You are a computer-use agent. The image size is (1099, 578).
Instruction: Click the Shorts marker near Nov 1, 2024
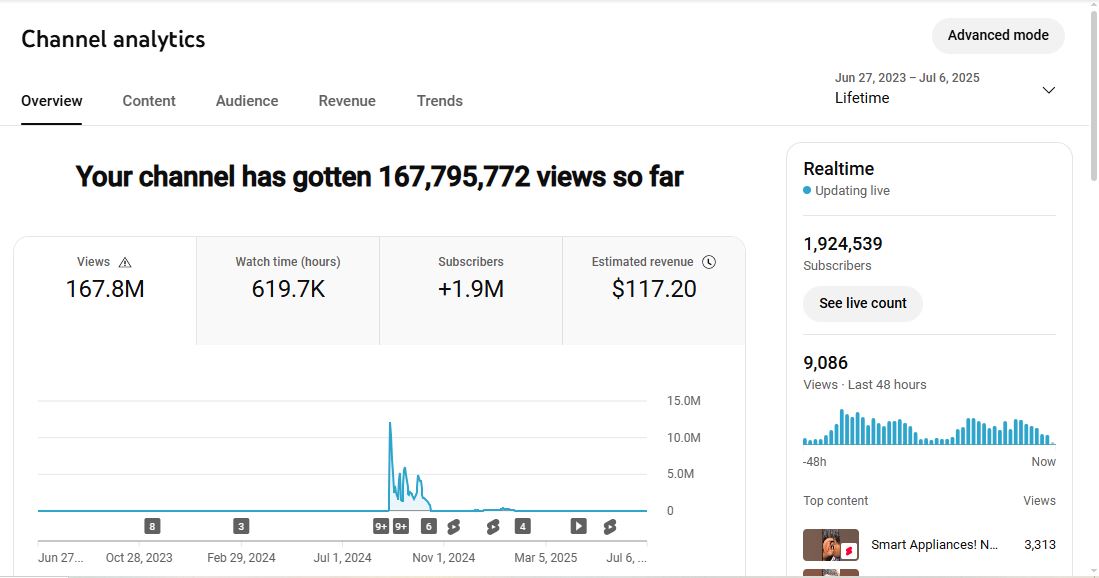(x=454, y=526)
